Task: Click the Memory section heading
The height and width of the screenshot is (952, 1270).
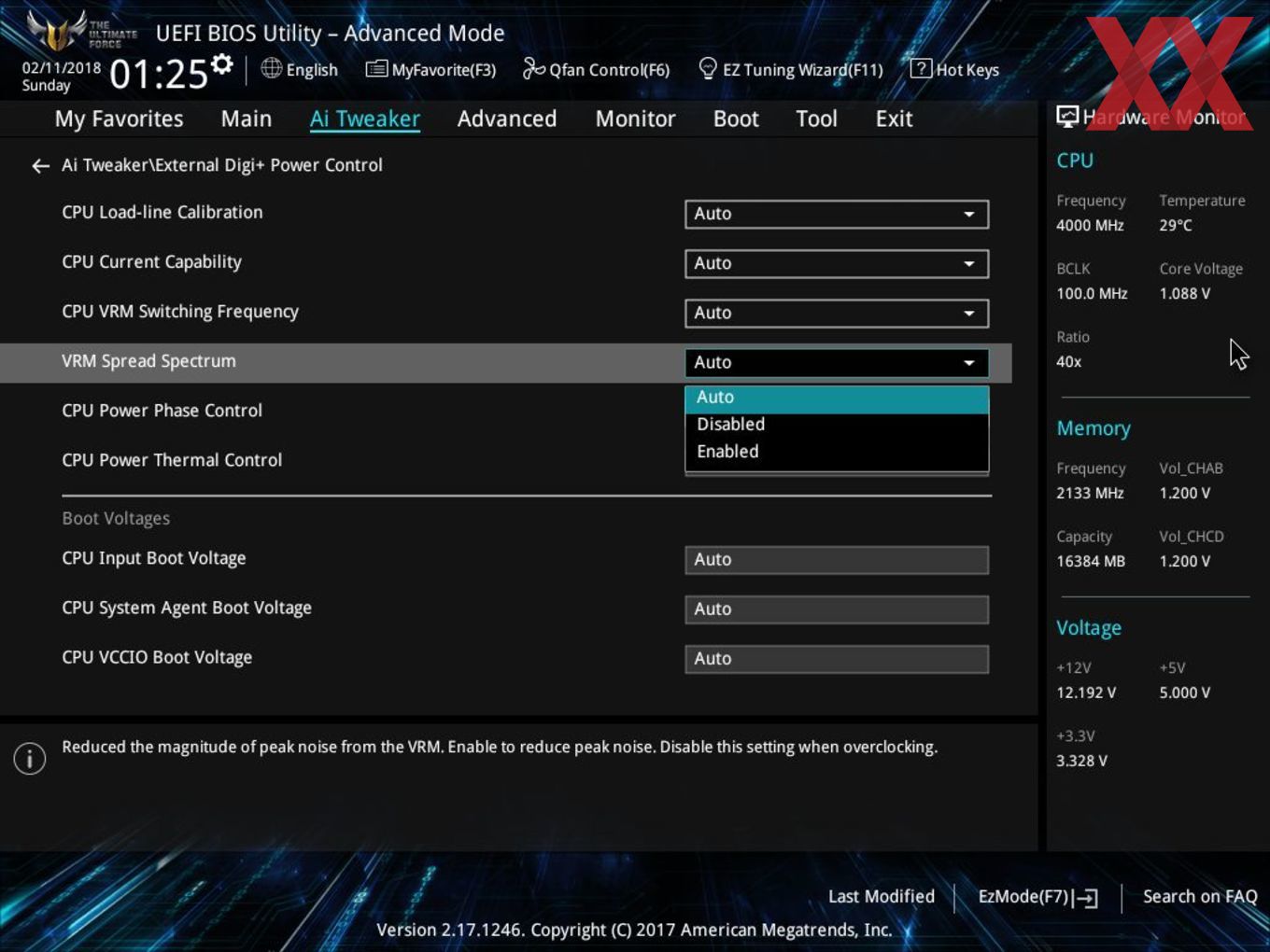Action: point(1093,428)
